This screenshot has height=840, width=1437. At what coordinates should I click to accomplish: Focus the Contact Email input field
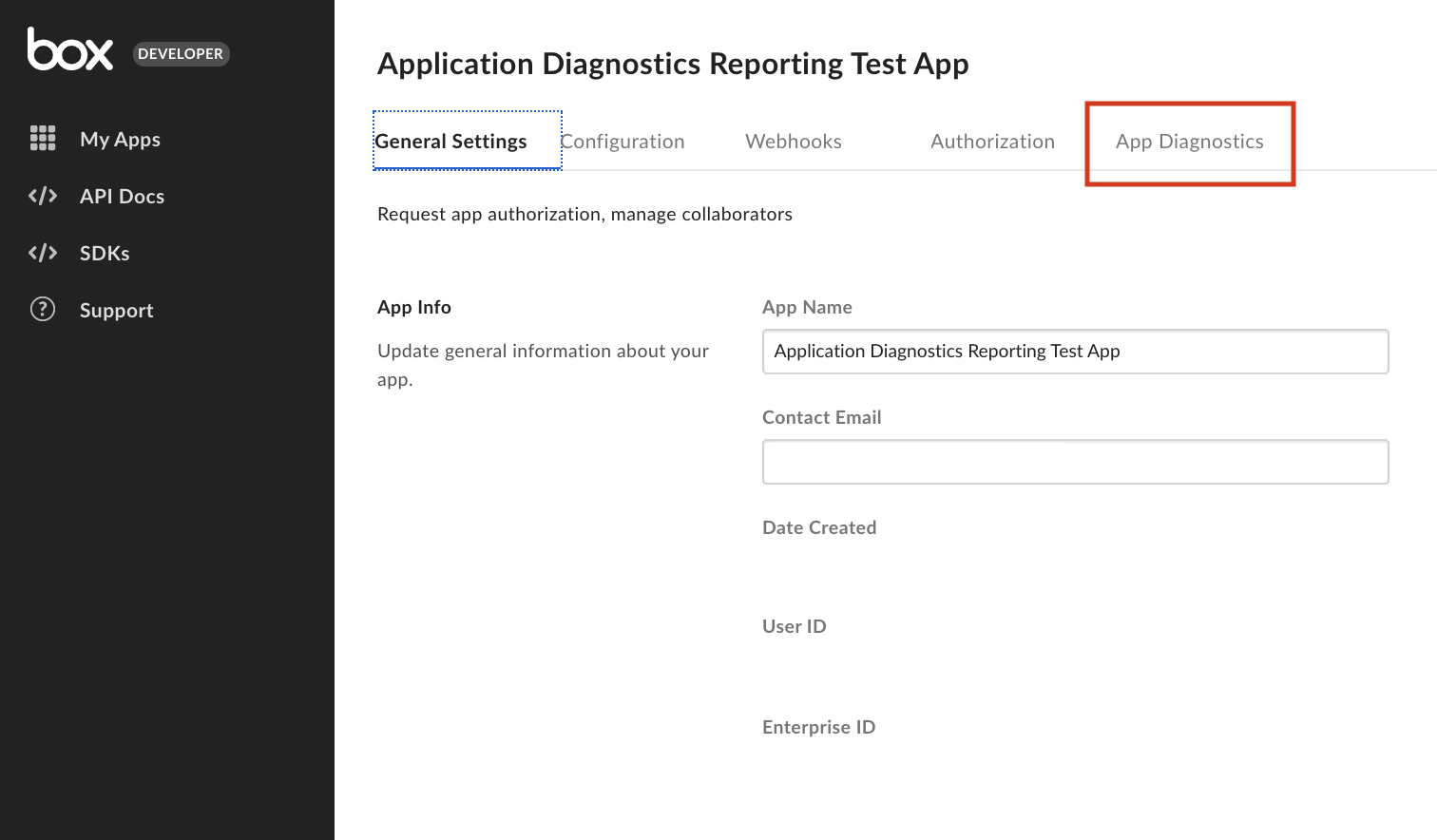tap(1076, 462)
